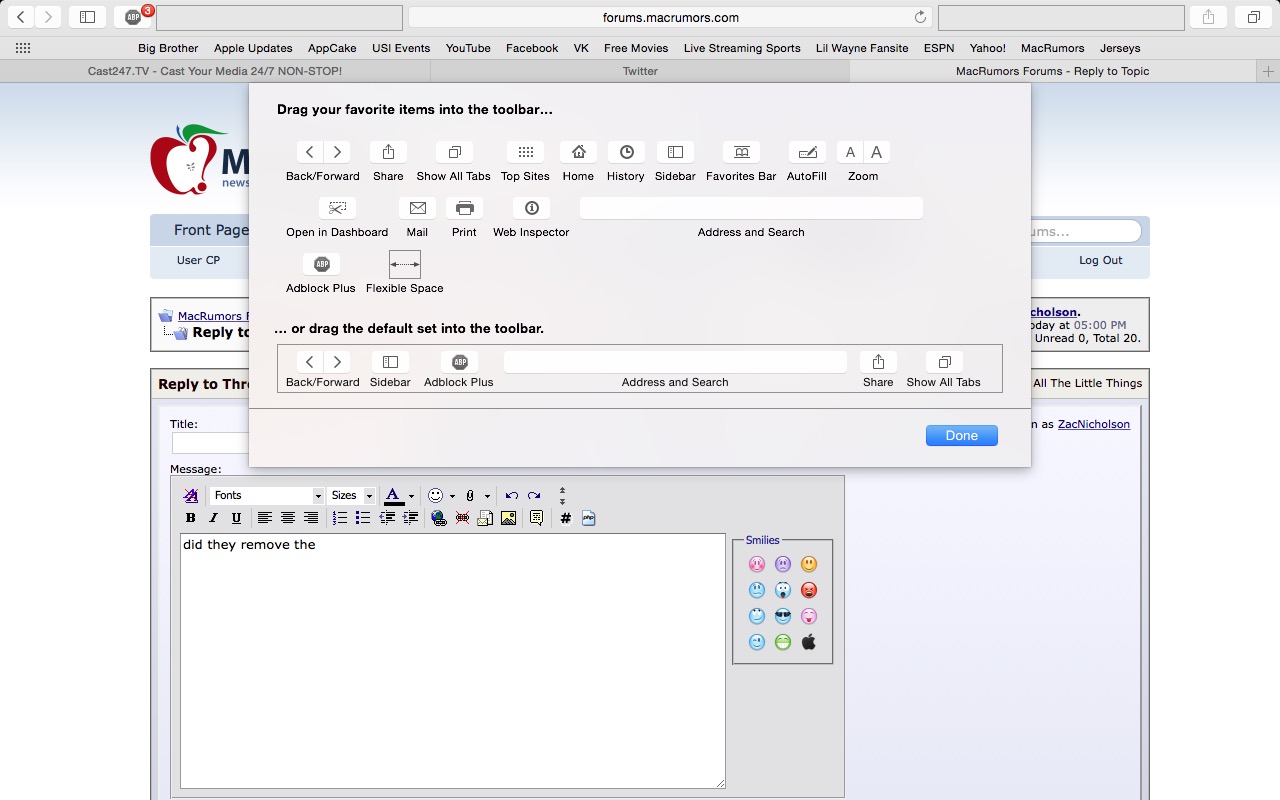Open the ESPN bookmark in Favorites Bar
Screen dimensions: 1280x800
939,48
